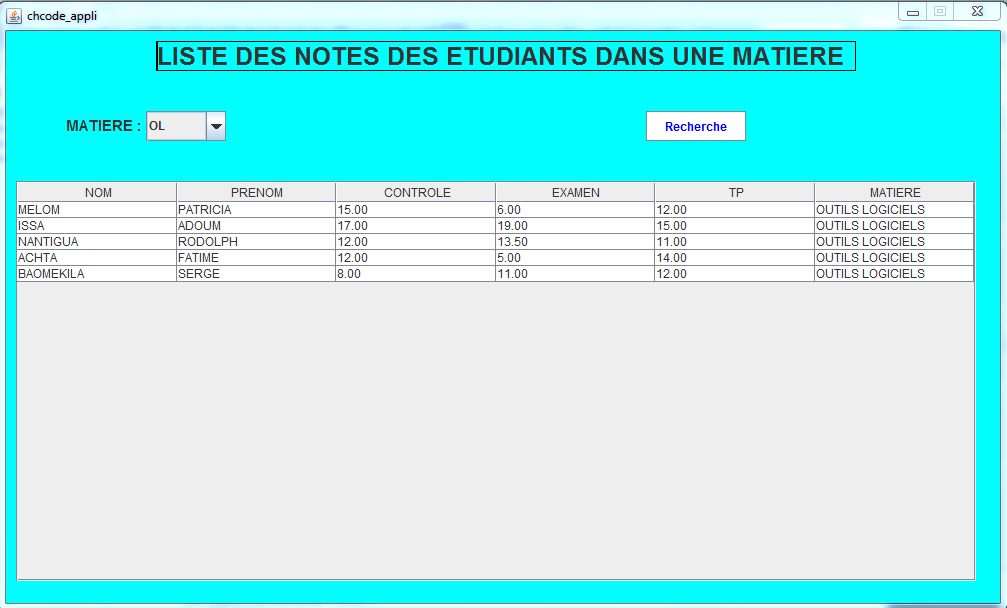Screen dimensions: 1007x608
Task: Open the MATIERE combo box dropdown arrow
Action: pos(216,126)
